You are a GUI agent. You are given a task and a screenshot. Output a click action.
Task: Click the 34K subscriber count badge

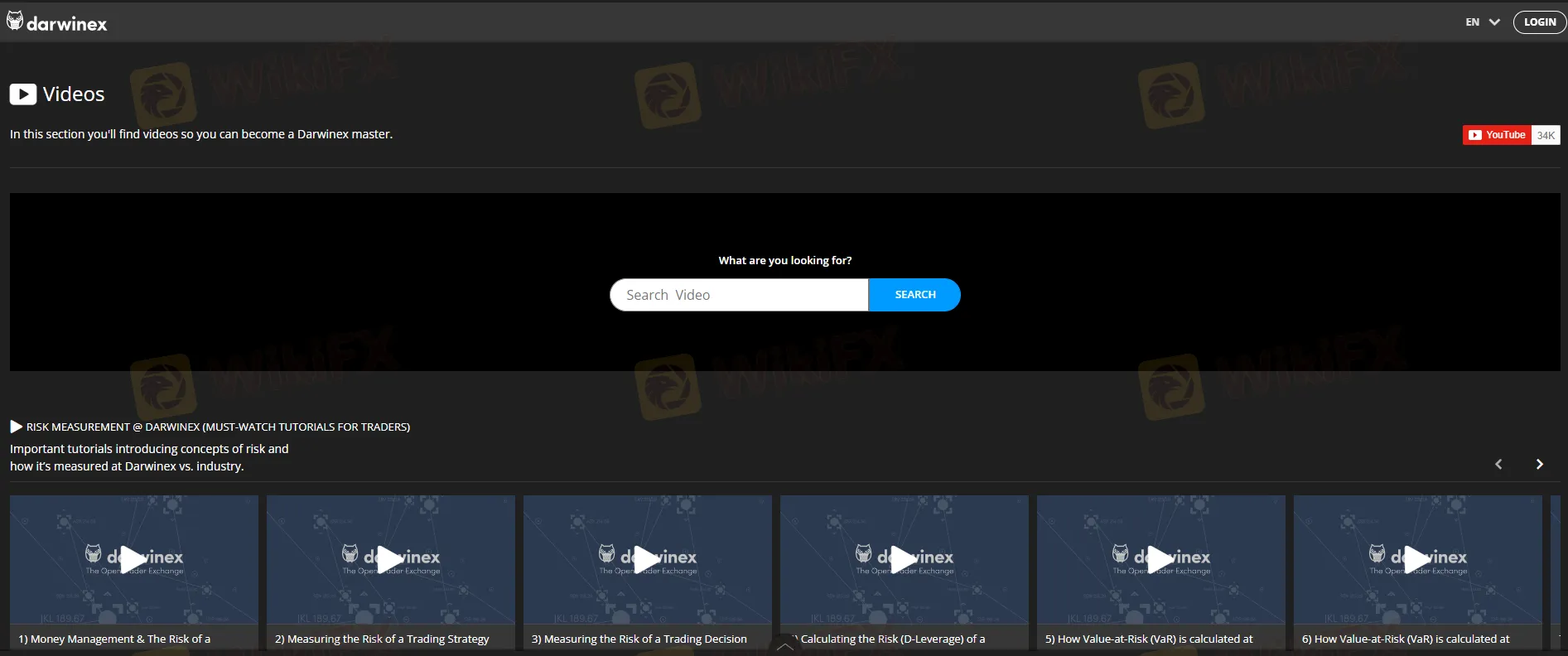tap(1546, 135)
